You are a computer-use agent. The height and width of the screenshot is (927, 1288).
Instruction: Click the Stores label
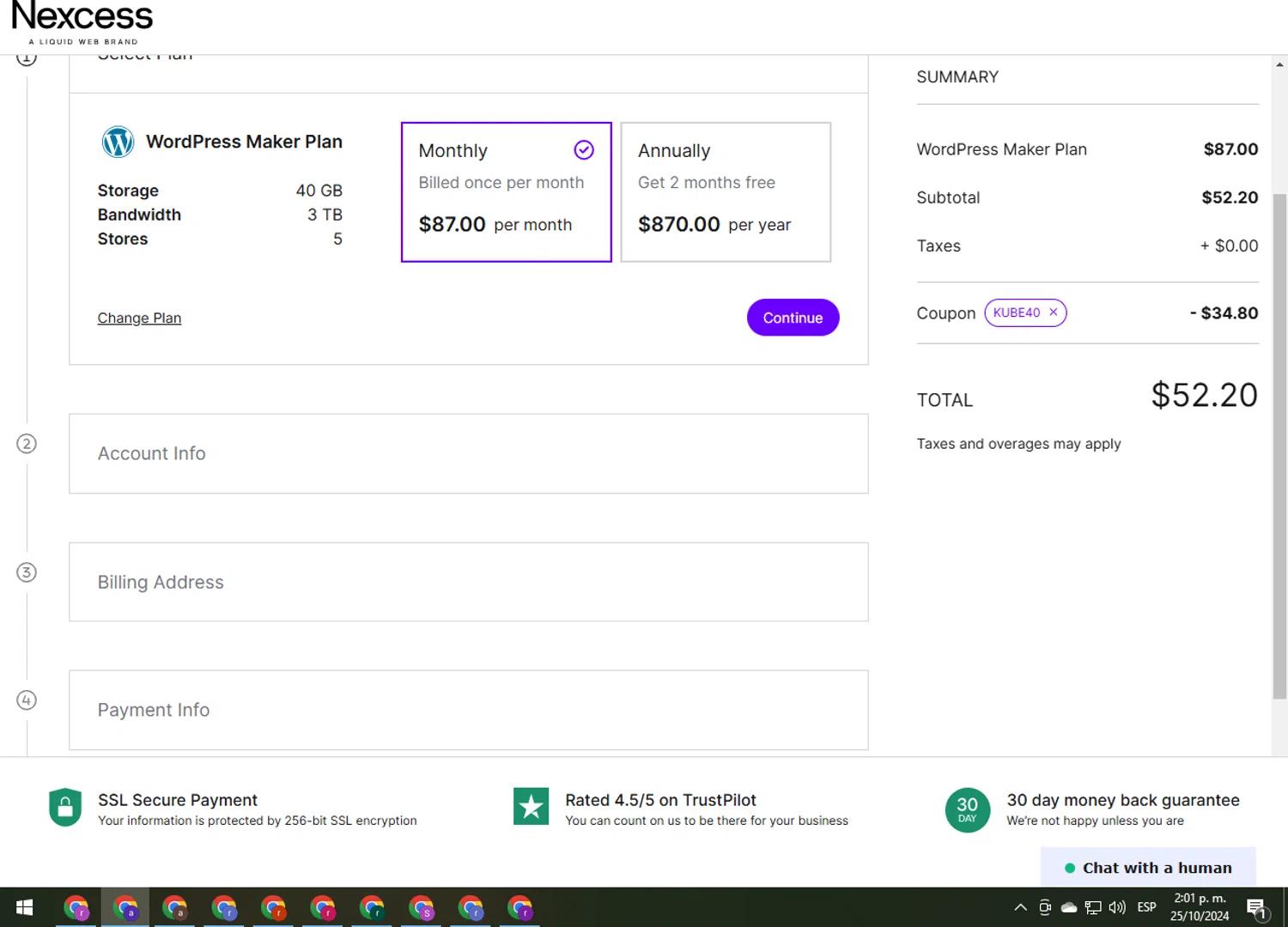(x=123, y=239)
